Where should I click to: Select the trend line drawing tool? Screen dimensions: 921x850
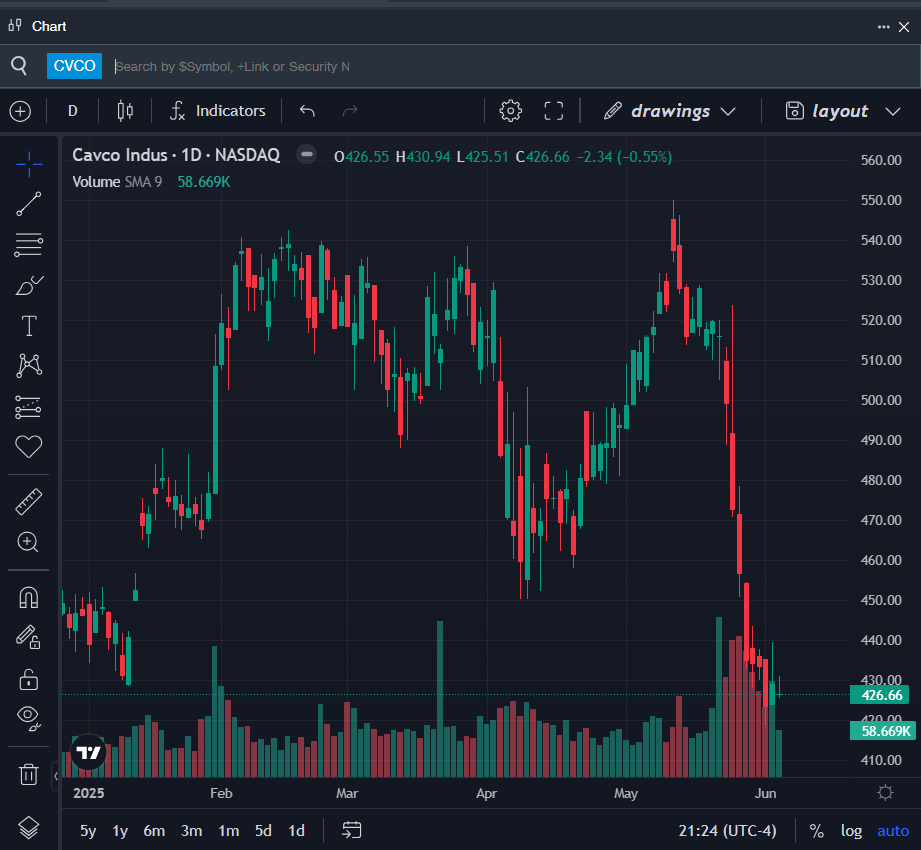pyautogui.click(x=29, y=204)
